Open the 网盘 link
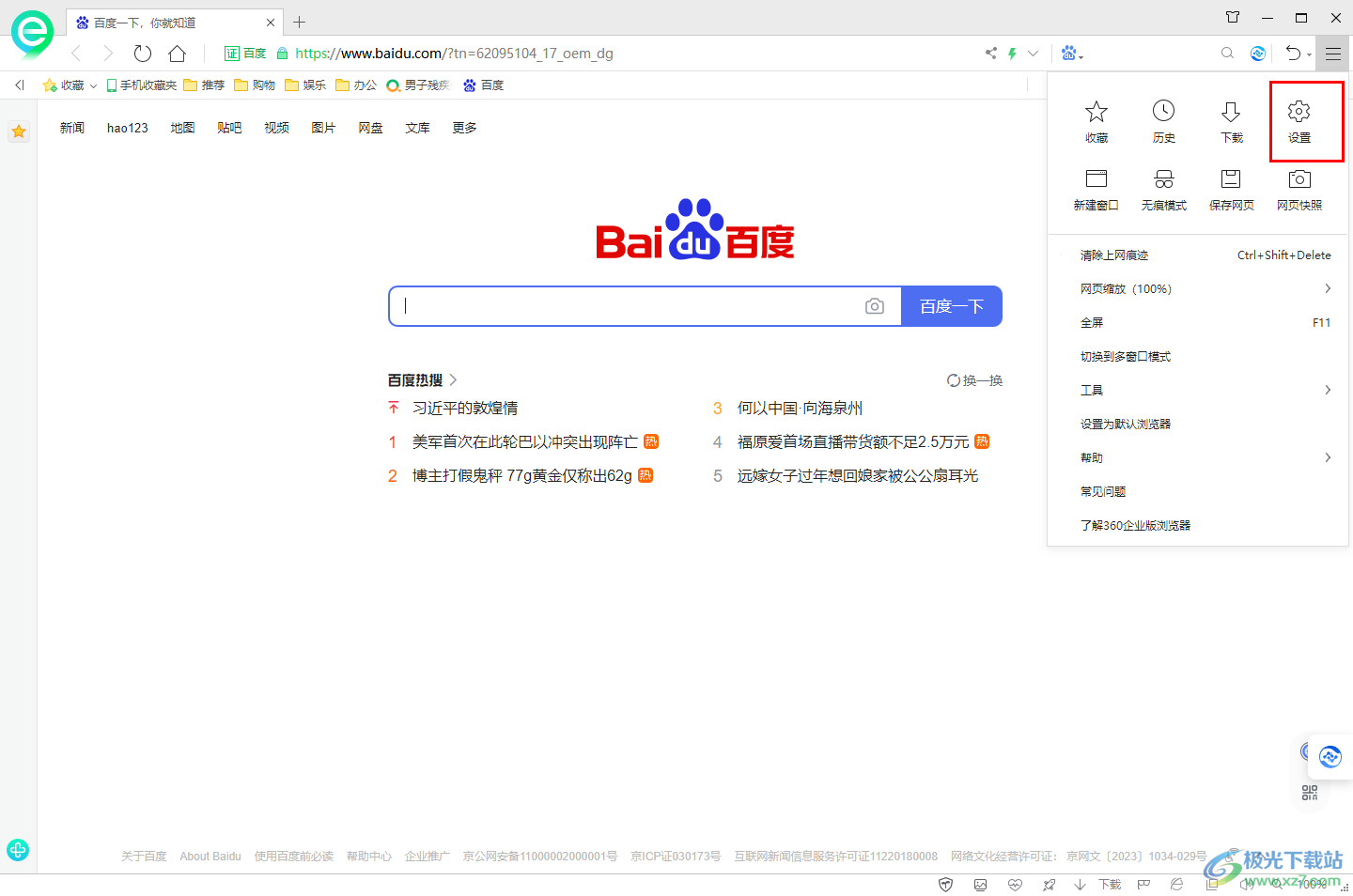The image size is (1353, 896). (x=370, y=128)
